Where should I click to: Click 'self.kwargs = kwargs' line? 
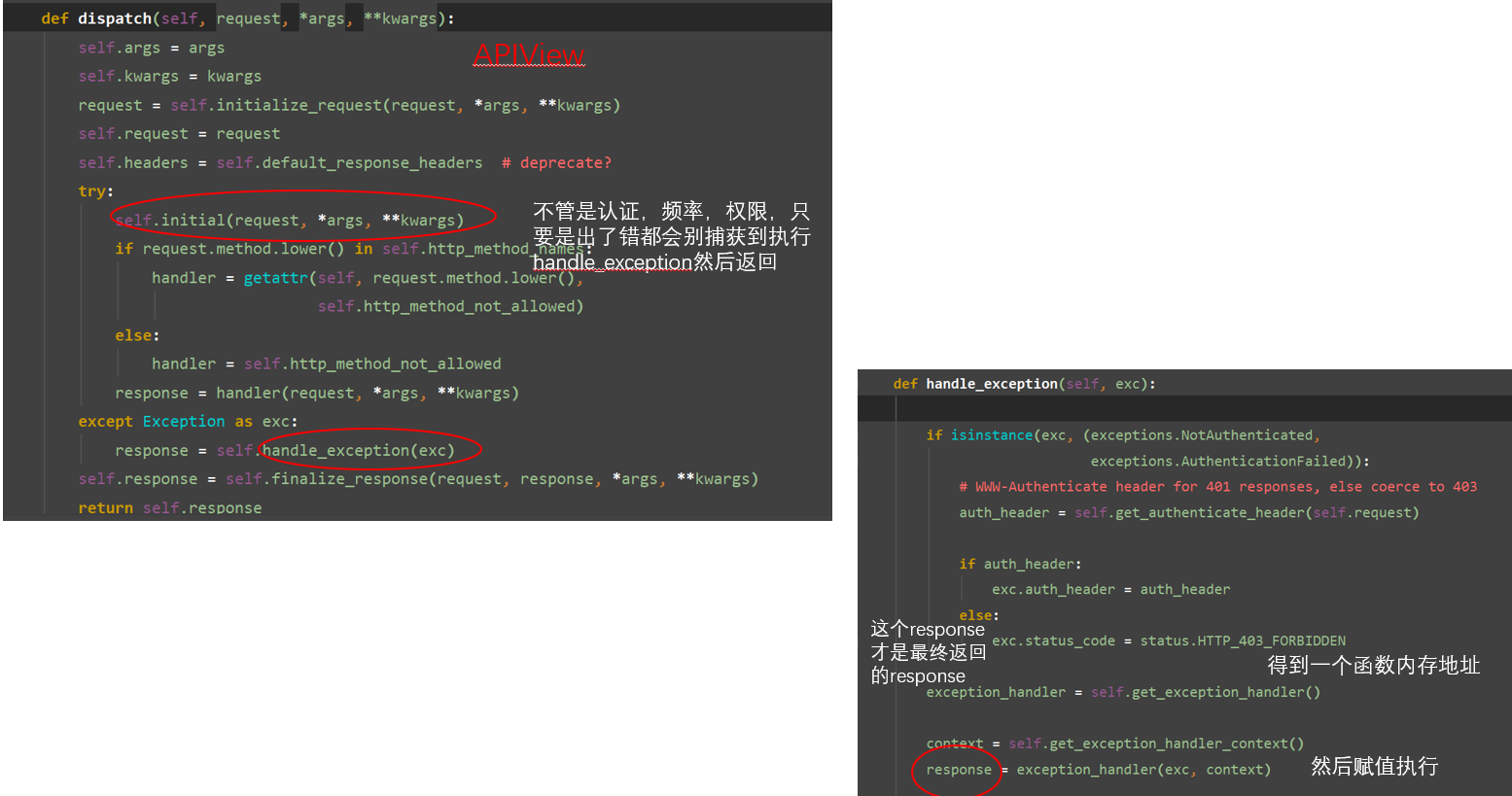point(170,76)
